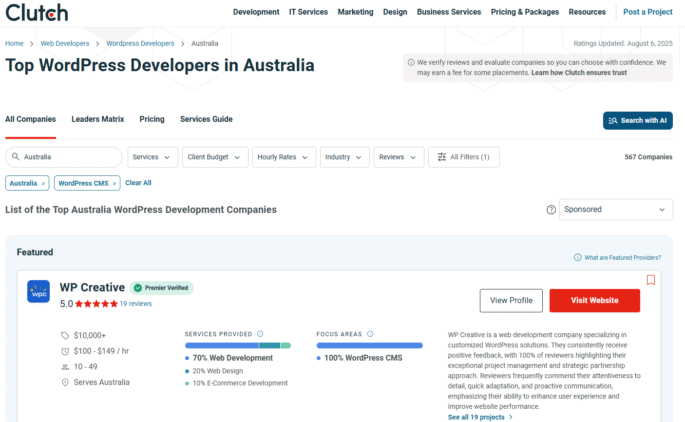Click the Visit Website button
685x422 pixels.
click(595, 301)
